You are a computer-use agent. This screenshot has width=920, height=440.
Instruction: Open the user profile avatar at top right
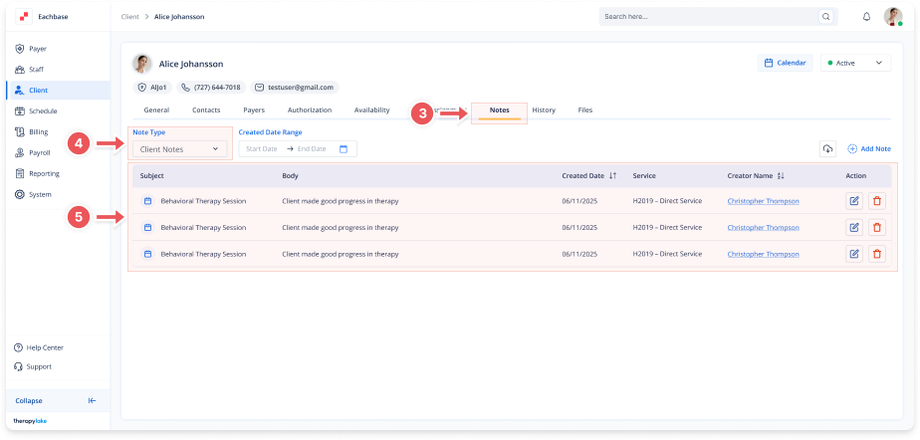(x=893, y=17)
